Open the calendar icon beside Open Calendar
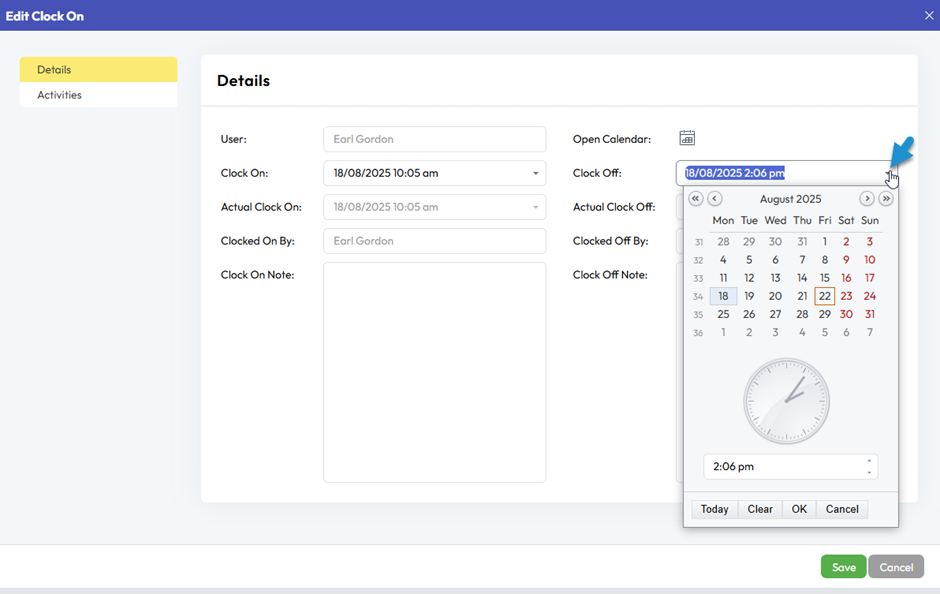This screenshot has width=940, height=594. coord(687,139)
